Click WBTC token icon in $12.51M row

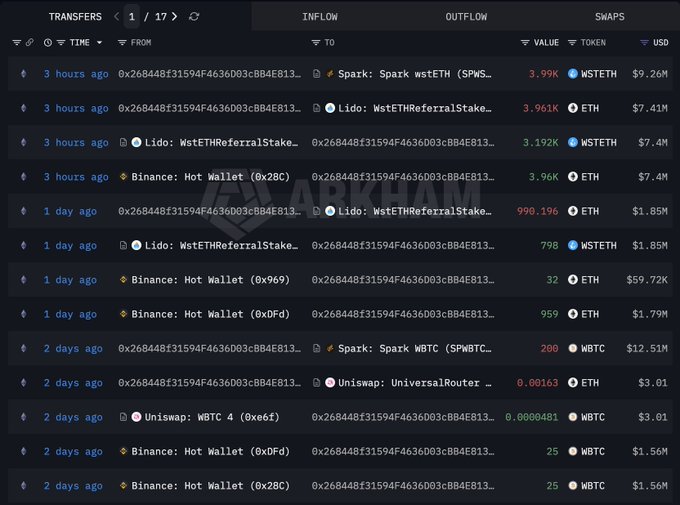[x=573, y=348]
